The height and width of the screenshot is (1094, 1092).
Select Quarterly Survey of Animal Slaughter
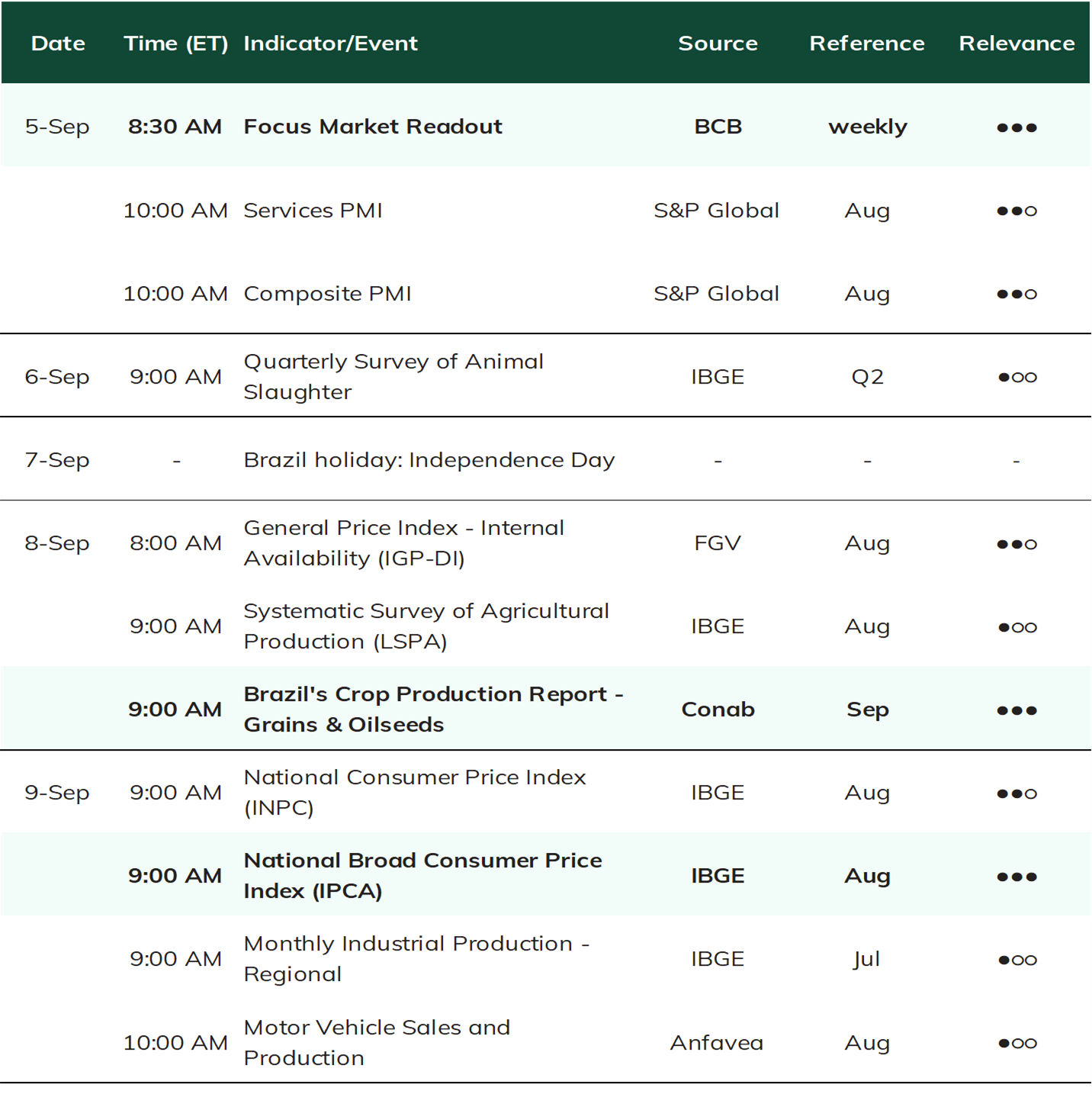393,376
